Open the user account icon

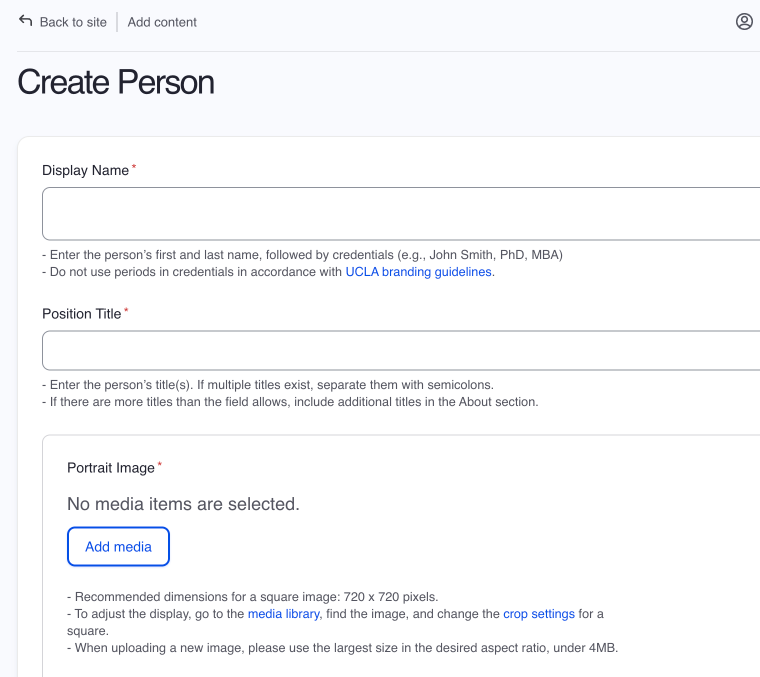tap(744, 21)
